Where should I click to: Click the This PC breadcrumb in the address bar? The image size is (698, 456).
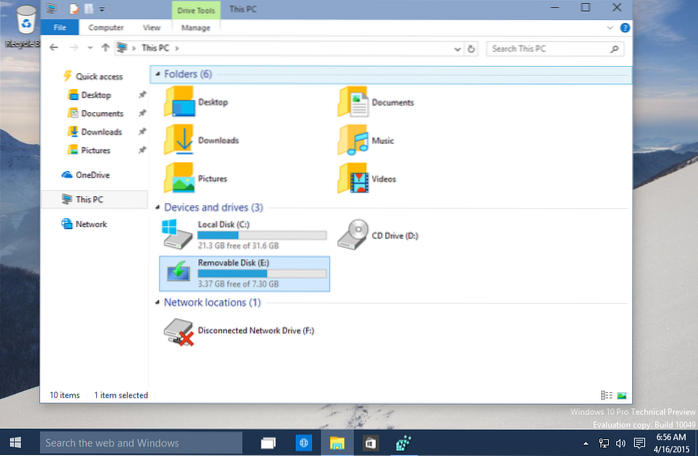tap(155, 48)
